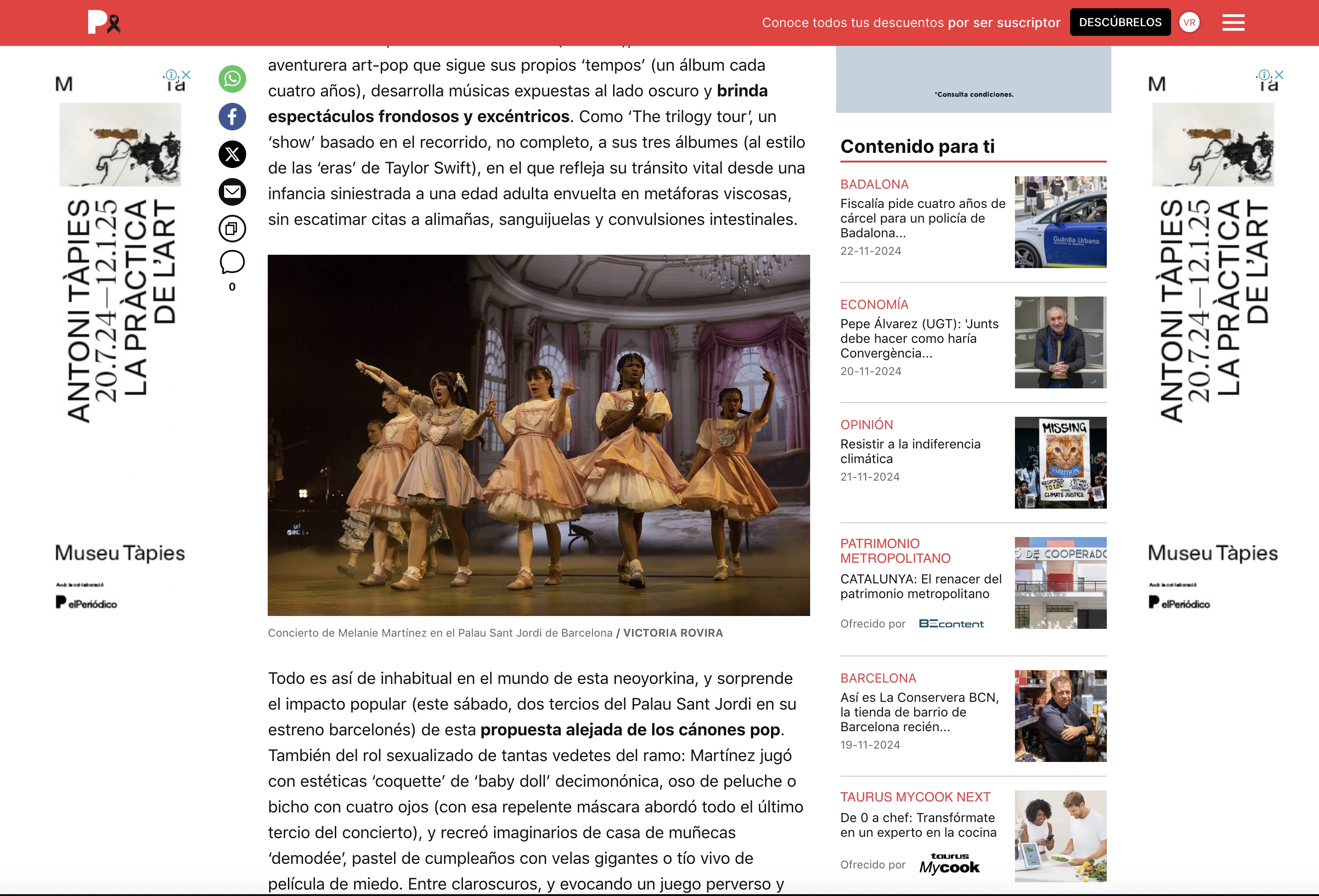Click comment count 0
The height and width of the screenshot is (896, 1319).
(x=232, y=287)
